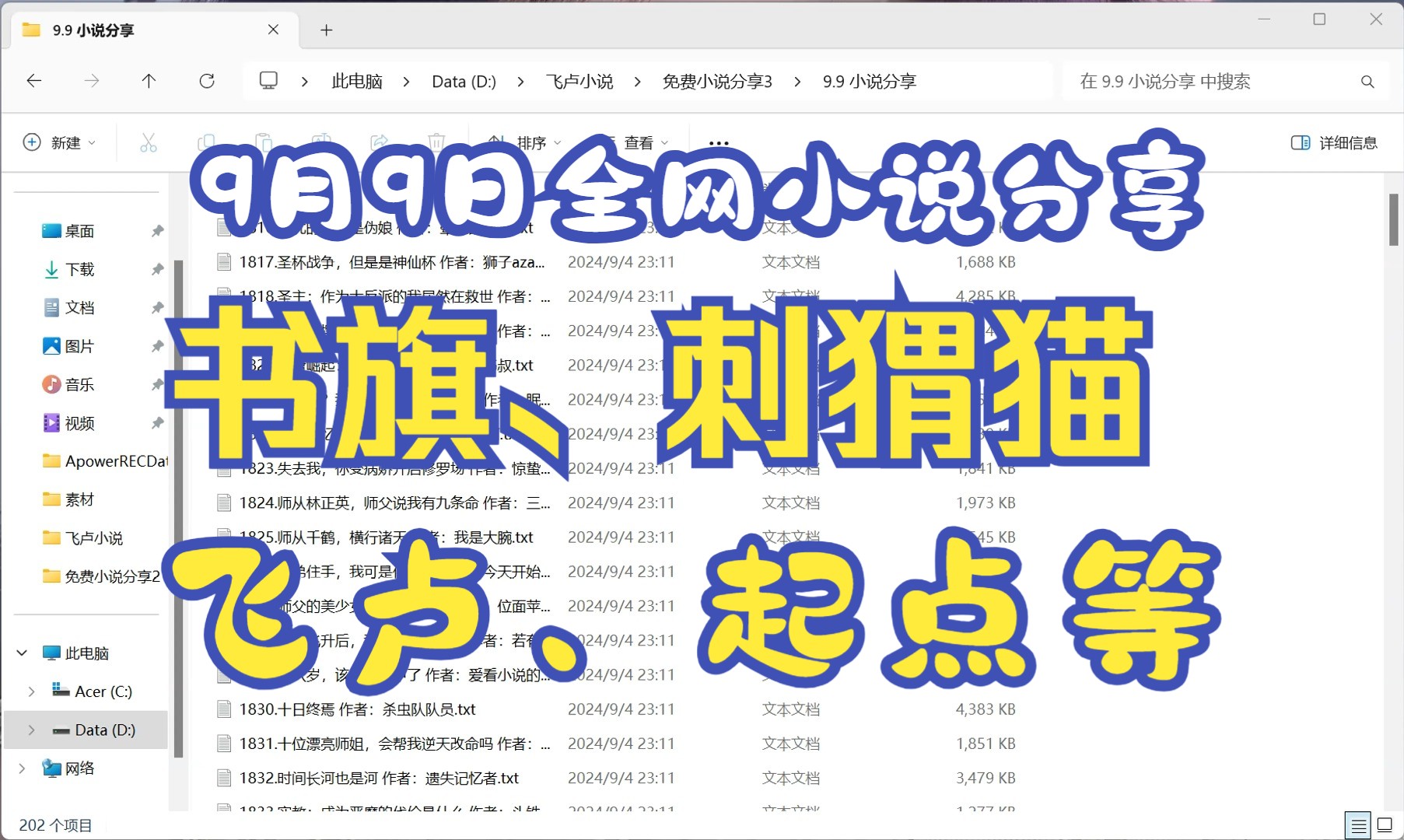Image resolution: width=1404 pixels, height=840 pixels.
Task: Click the computer icon in address bar
Action: click(268, 81)
